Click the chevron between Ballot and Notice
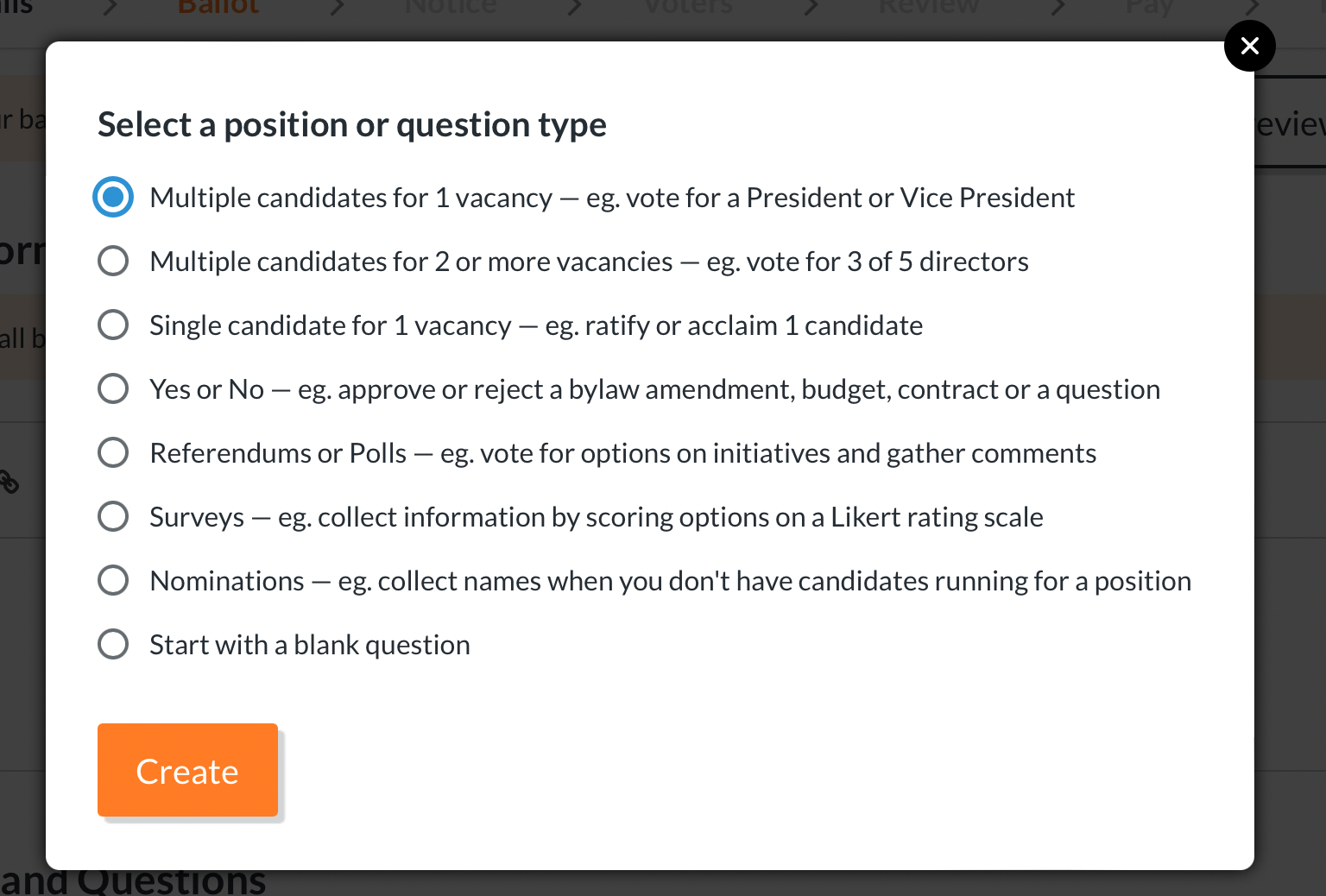This screenshot has height=896, width=1326. pyautogui.click(x=336, y=7)
